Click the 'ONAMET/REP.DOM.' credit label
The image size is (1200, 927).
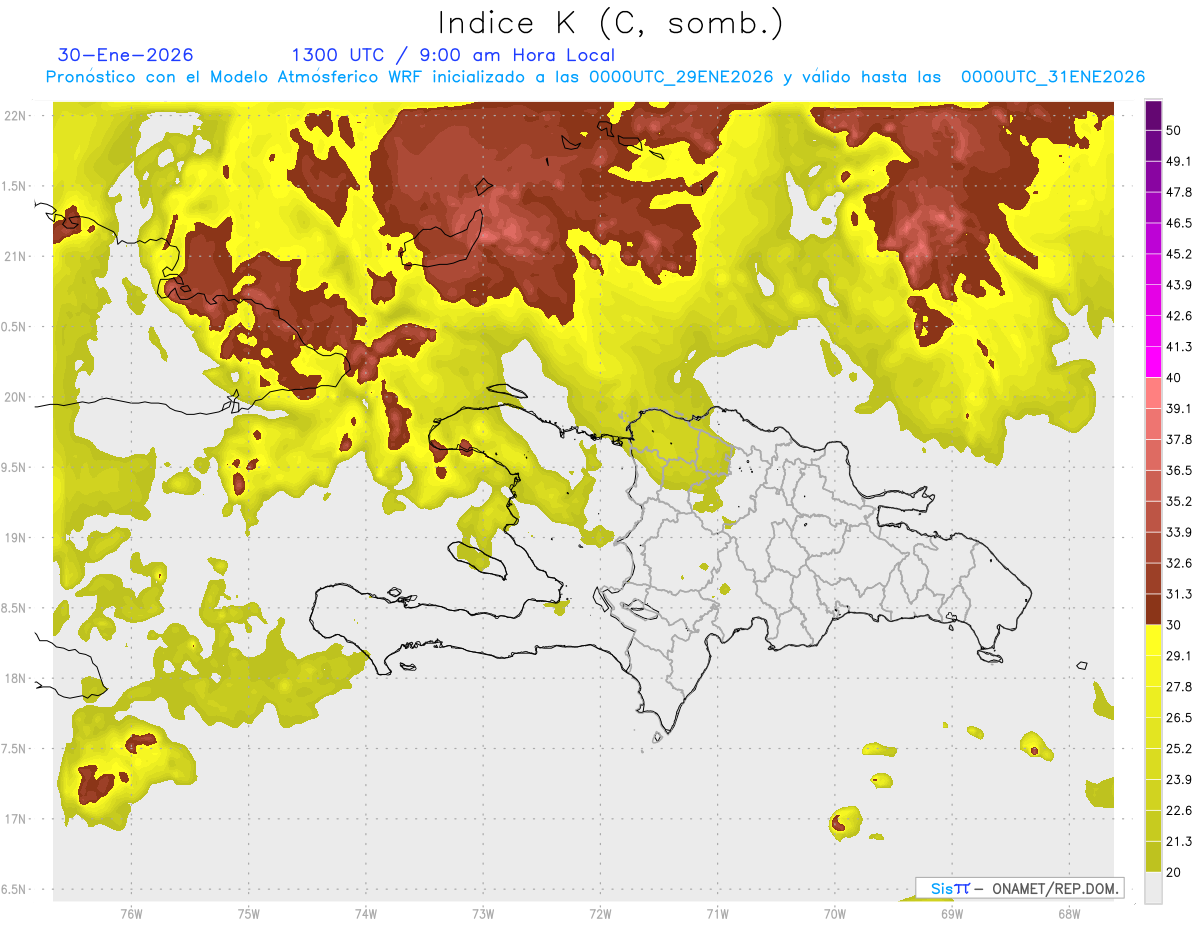[1054, 888]
